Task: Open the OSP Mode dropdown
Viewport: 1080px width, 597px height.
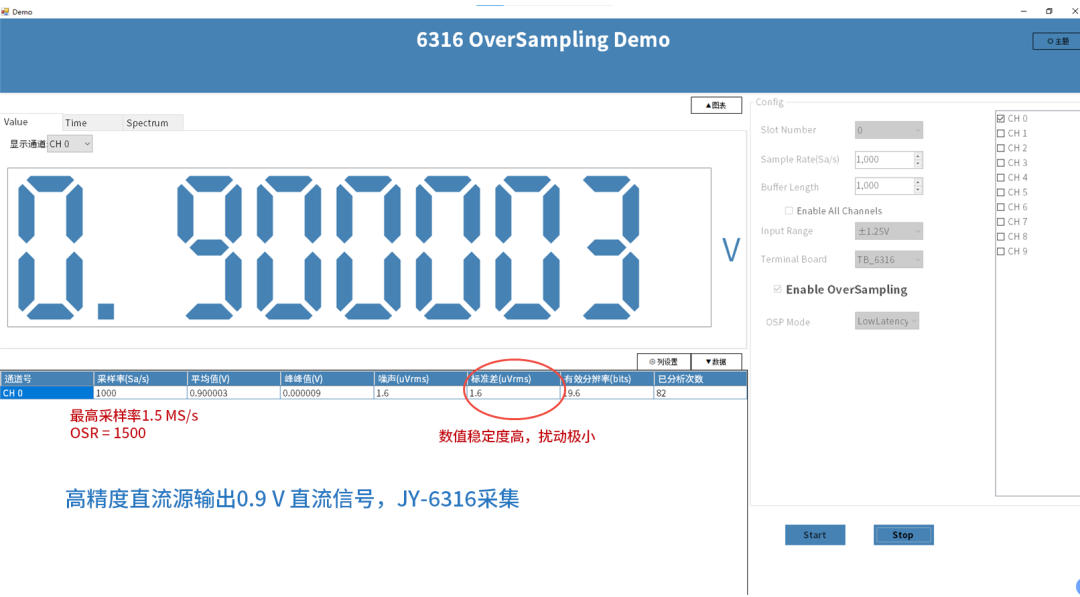Action: tap(887, 321)
